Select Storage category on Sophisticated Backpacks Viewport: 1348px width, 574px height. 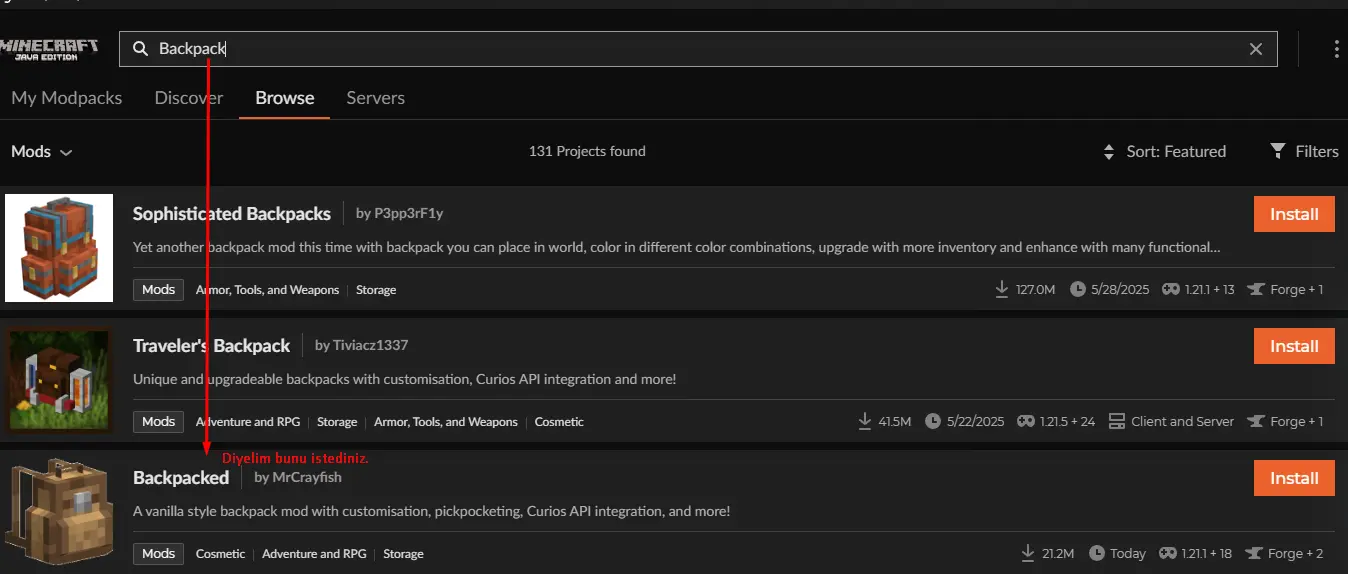click(376, 290)
